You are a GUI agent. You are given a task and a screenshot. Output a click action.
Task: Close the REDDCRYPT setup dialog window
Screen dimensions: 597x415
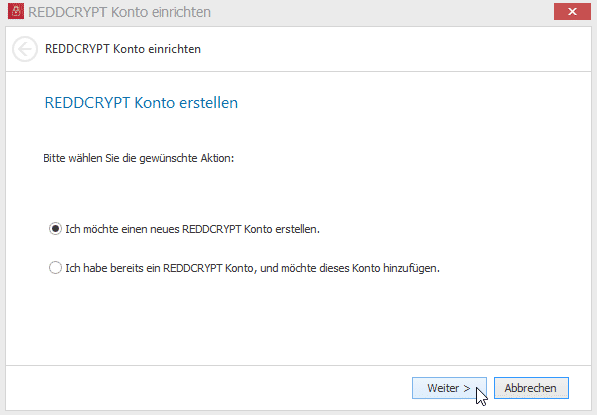point(572,12)
